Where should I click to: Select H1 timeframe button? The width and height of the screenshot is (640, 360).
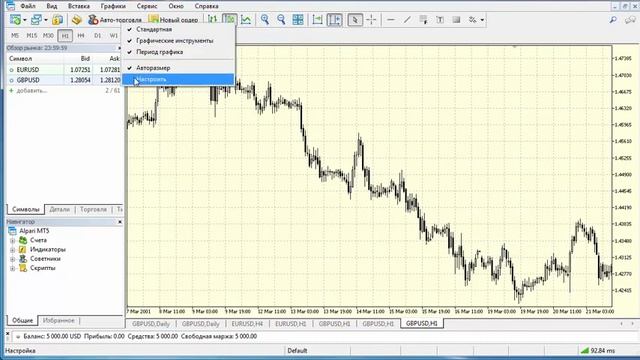(65, 36)
